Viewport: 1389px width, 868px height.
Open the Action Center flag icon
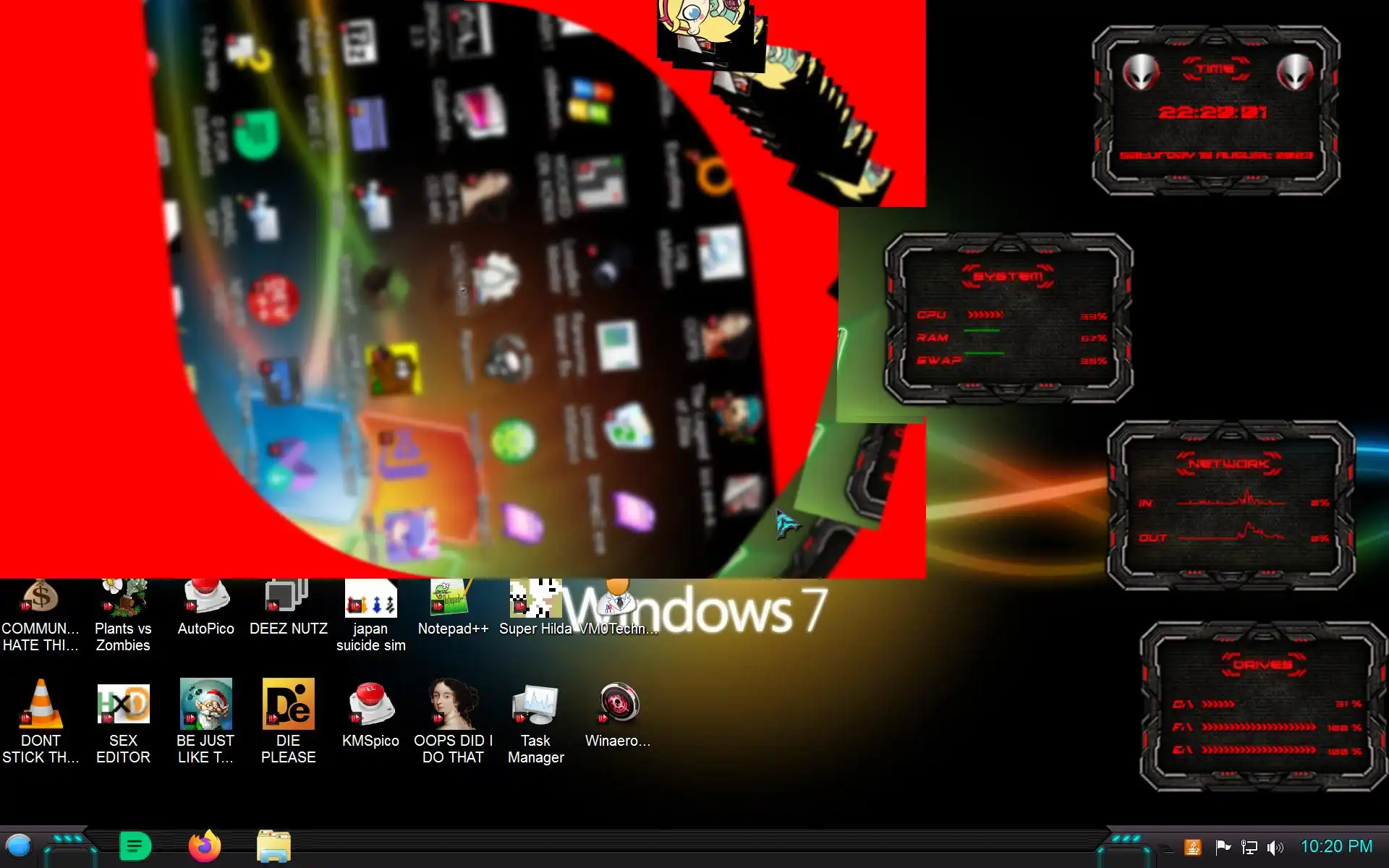1223,847
